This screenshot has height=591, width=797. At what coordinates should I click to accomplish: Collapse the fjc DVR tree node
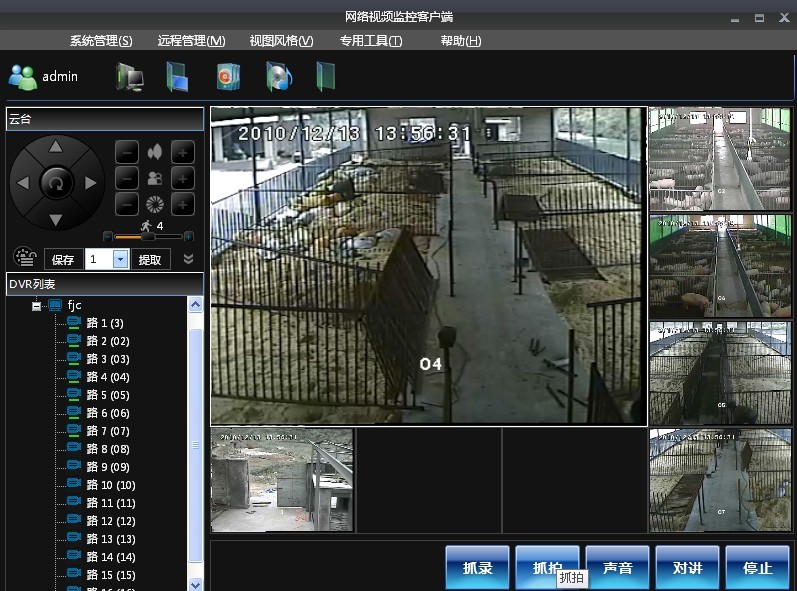pos(37,305)
